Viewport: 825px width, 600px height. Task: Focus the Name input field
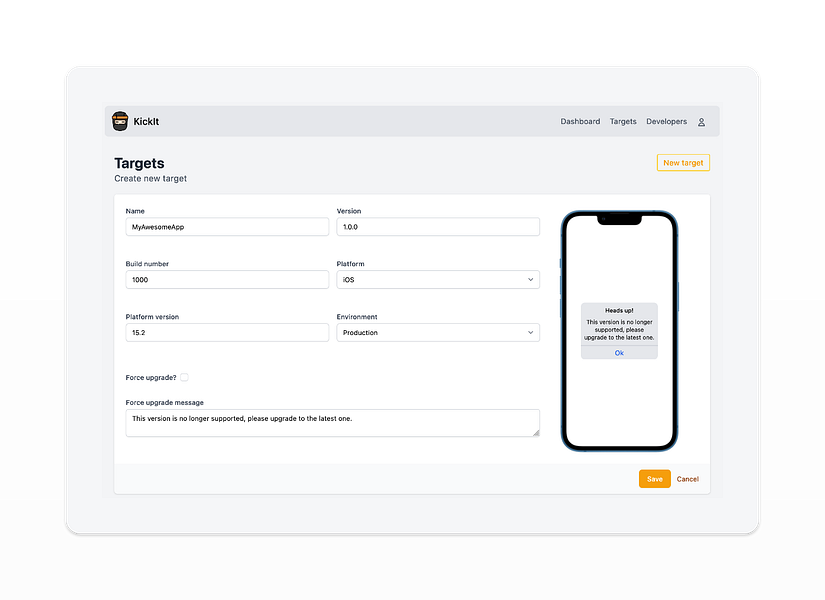coord(227,227)
